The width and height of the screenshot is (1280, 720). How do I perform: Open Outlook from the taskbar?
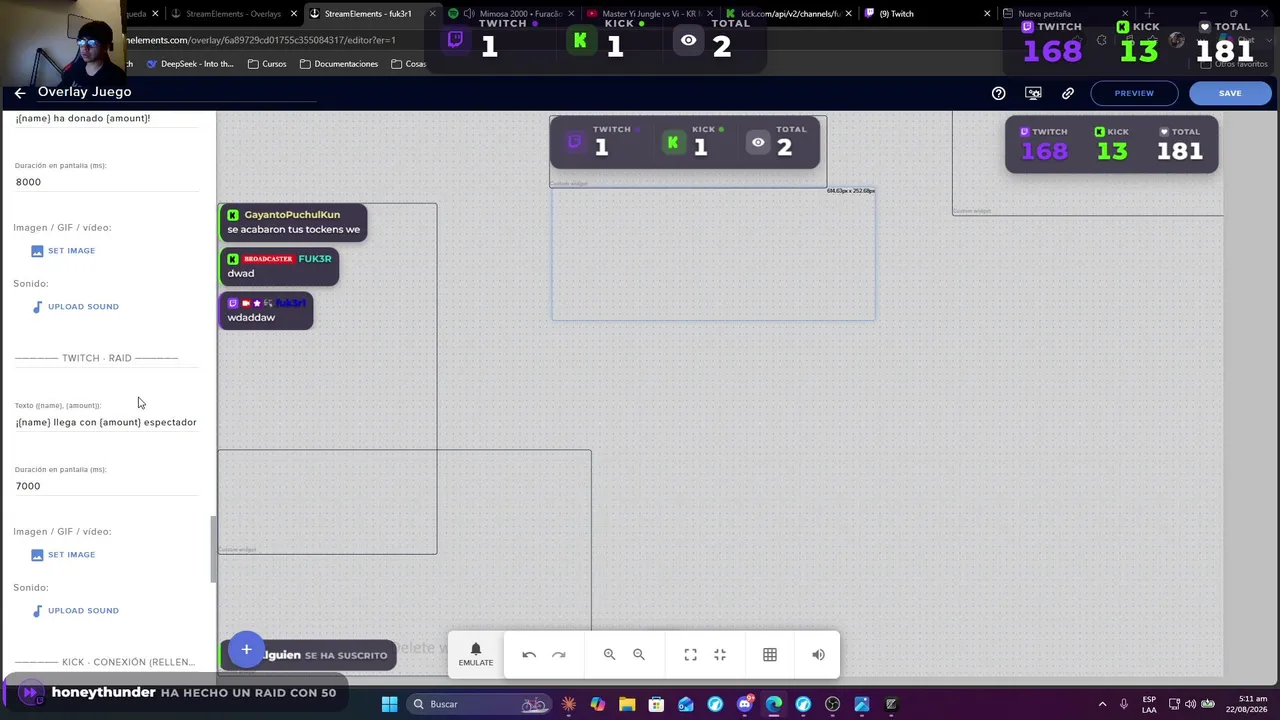tap(686, 705)
